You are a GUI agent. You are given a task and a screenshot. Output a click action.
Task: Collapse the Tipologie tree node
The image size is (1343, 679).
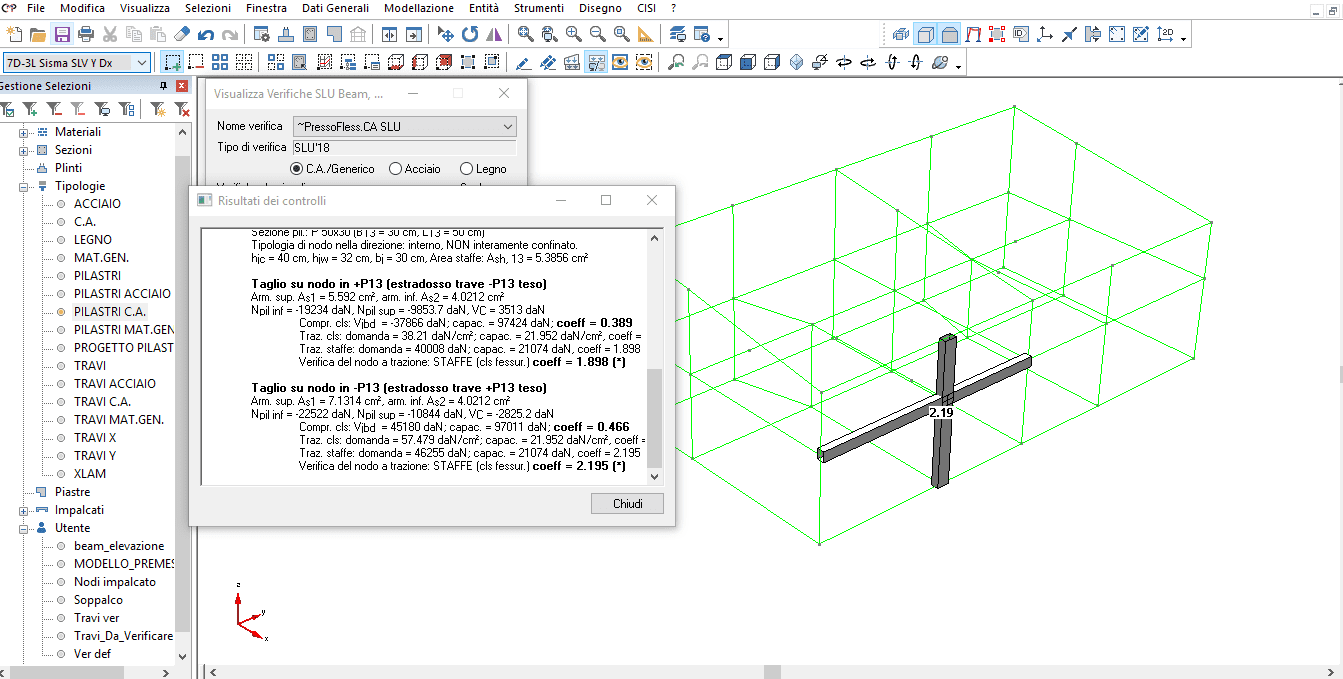click(24, 186)
